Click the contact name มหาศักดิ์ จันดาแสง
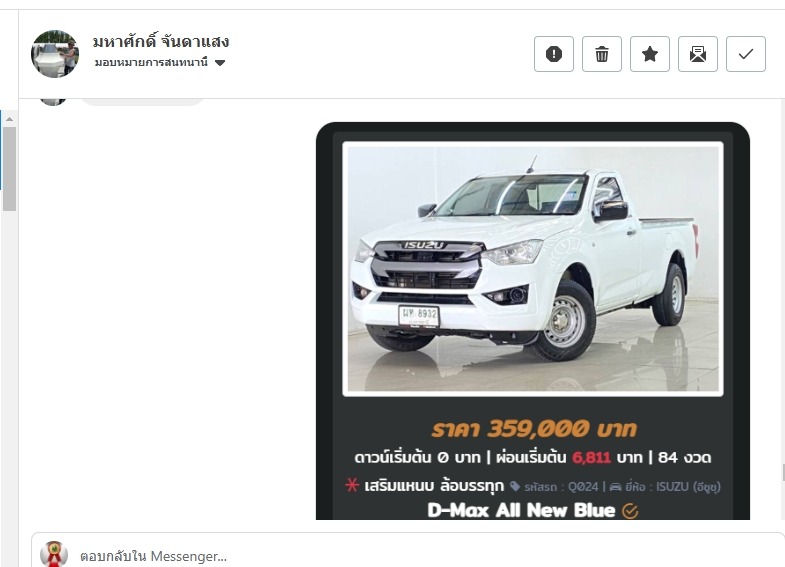Image resolution: width=785 pixels, height=567 pixels. (161, 41)
